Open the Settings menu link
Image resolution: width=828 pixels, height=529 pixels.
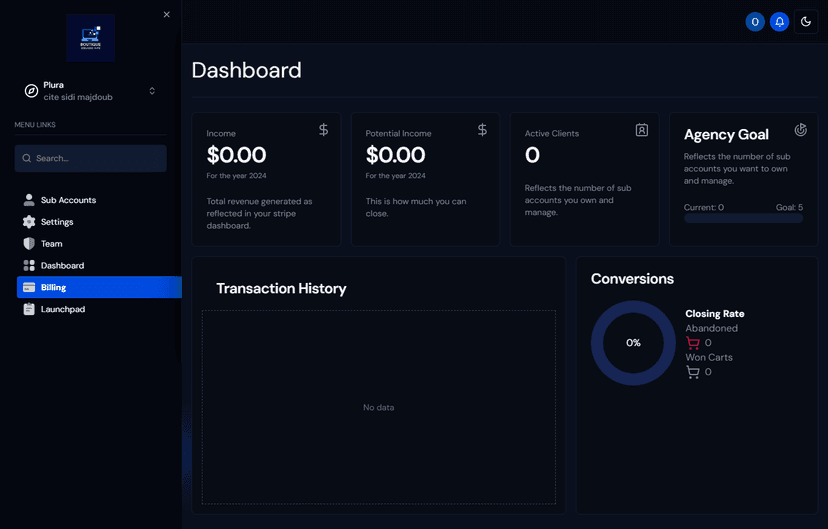tap(99, 222)
